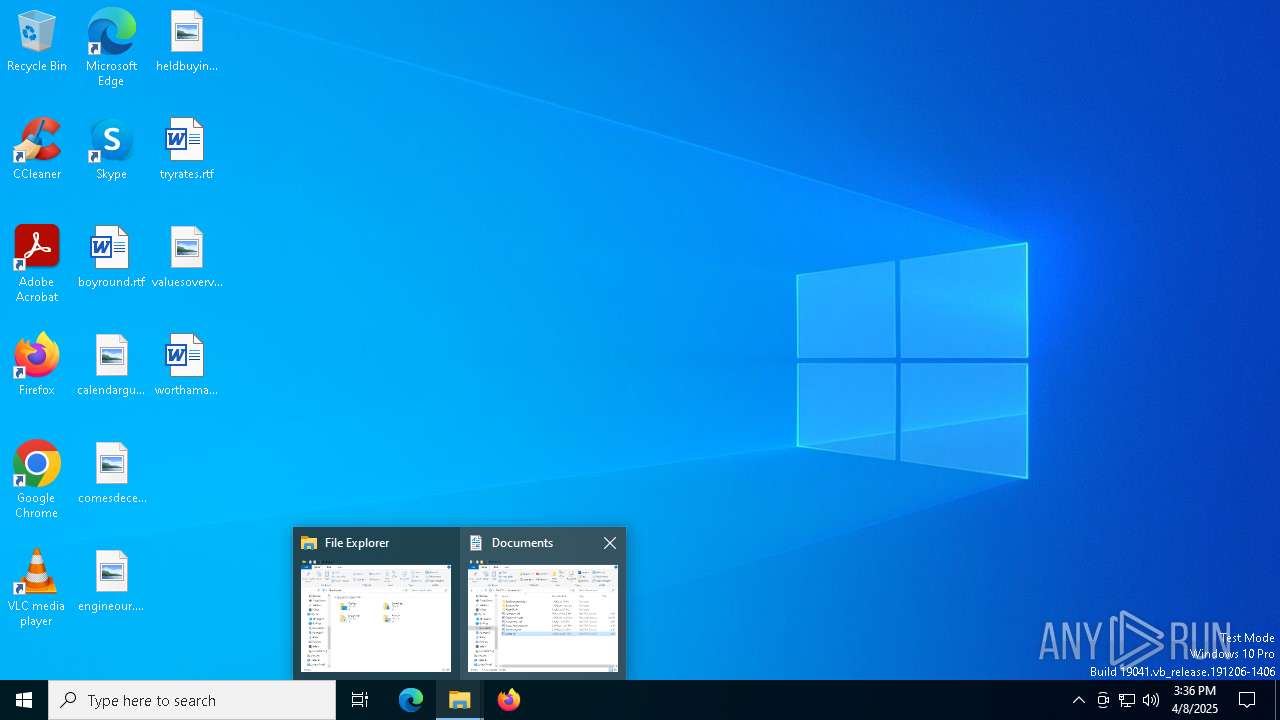Open the network status tray icon
The height and width of the screenshot is (720, 1280).
pos(1127,700)
